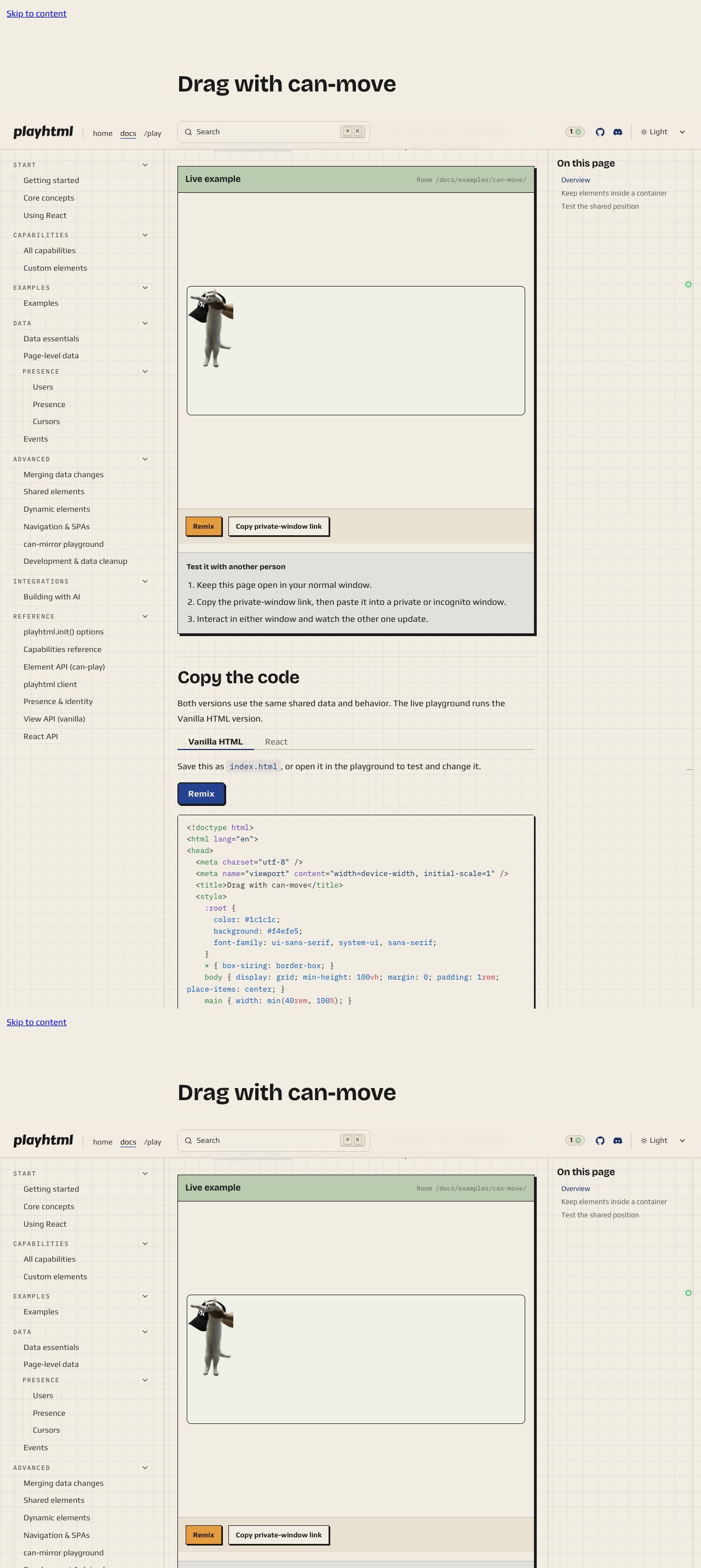Click the search magnifier icon in the lower header
This screenshot has width=701, height=1568.
coord(188,1141)
